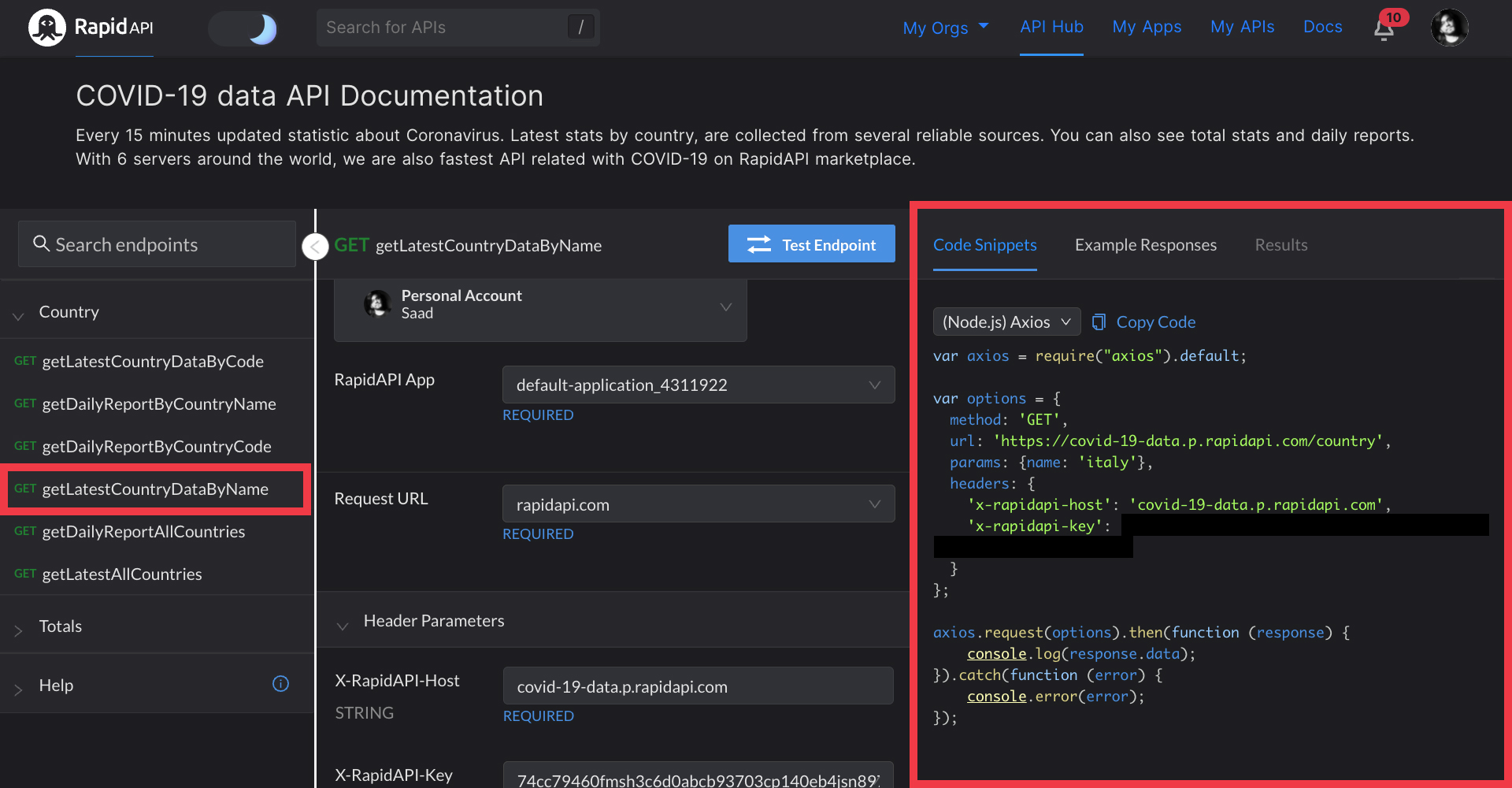The height and width of the screenshot is (788, 1512).
Task: Switch to Code Snippets tab
Action: (x=984, y=245)
